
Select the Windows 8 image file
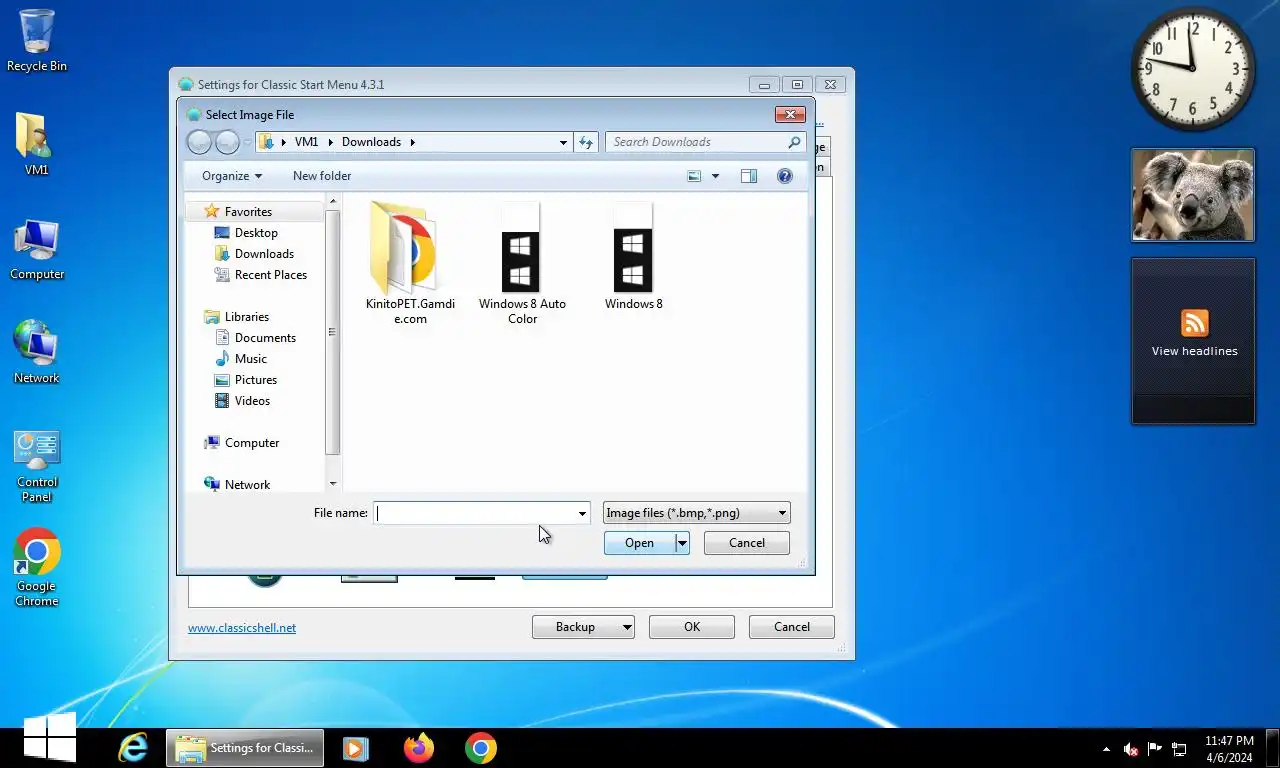pos(633,256)
